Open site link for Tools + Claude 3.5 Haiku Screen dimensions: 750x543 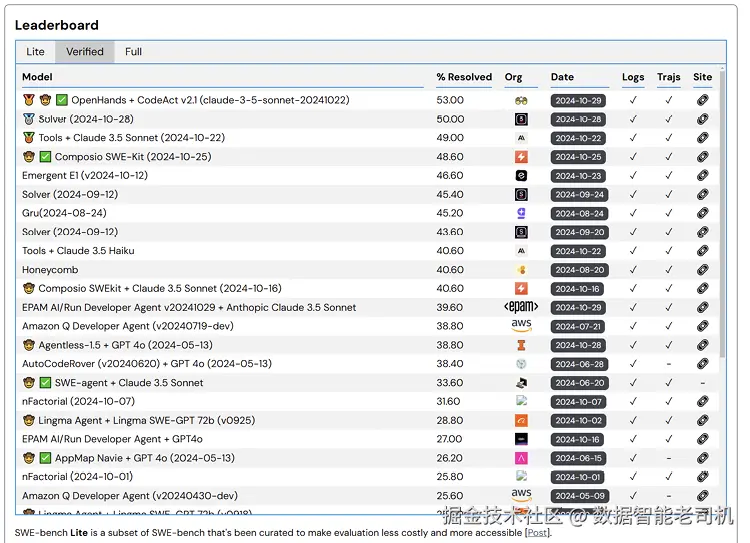tap(702, 251)
